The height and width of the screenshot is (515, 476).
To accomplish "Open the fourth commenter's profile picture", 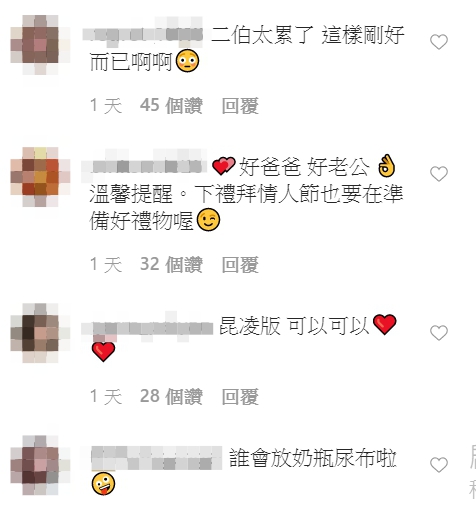I will [40, 465].
